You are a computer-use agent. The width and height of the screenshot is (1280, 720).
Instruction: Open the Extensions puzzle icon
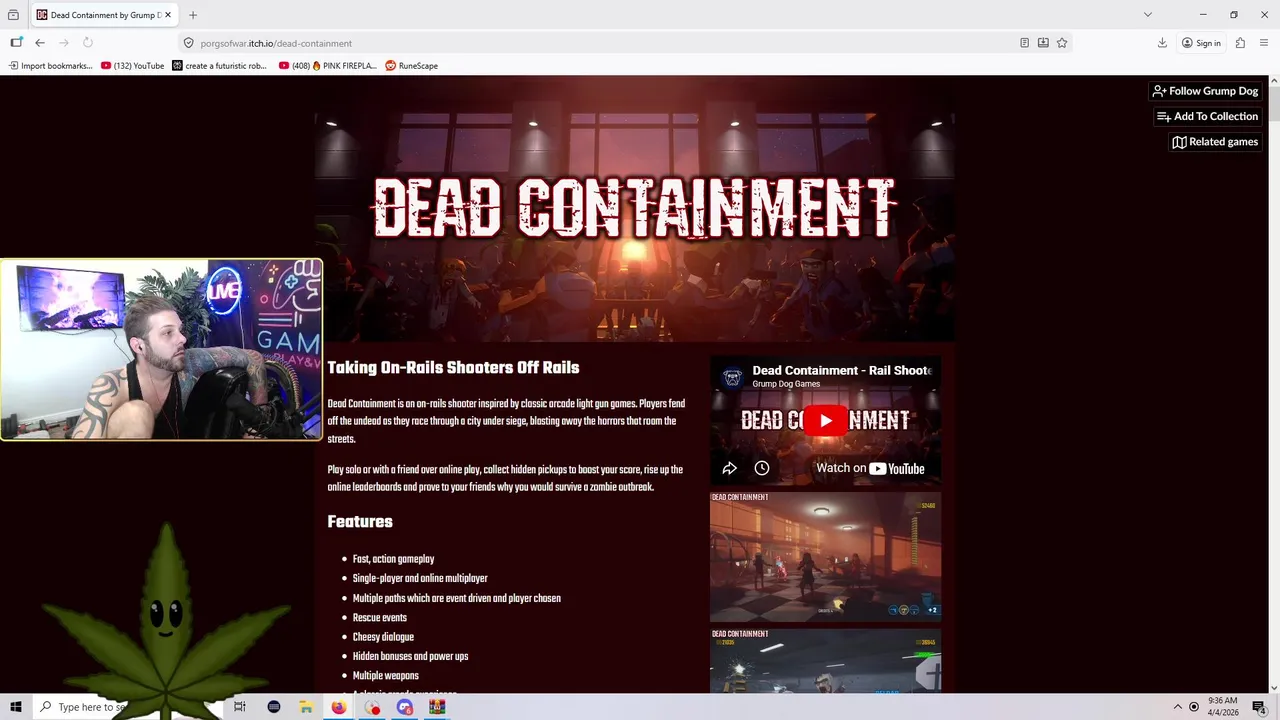point(1240,43)
